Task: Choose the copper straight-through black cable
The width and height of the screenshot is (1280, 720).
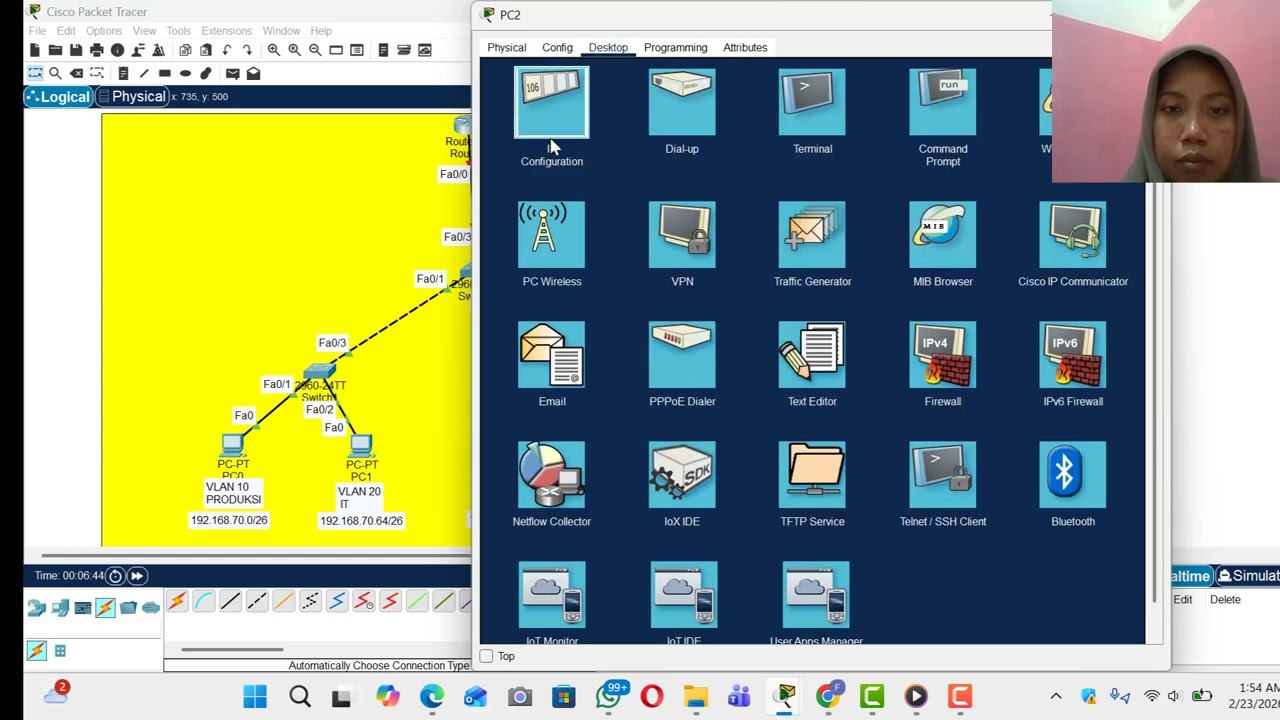Action: coord(230,601)
